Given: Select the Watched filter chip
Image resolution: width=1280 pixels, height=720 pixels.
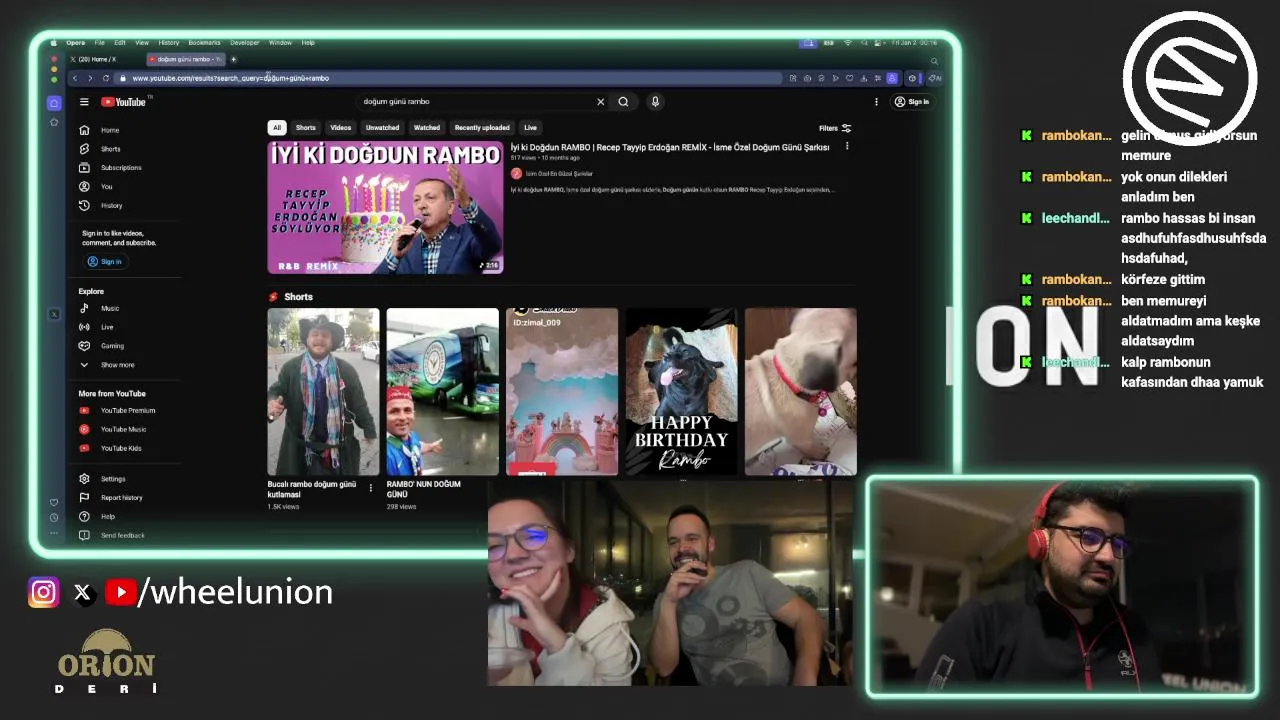Looking at the screenshot, I should point(427,128).
